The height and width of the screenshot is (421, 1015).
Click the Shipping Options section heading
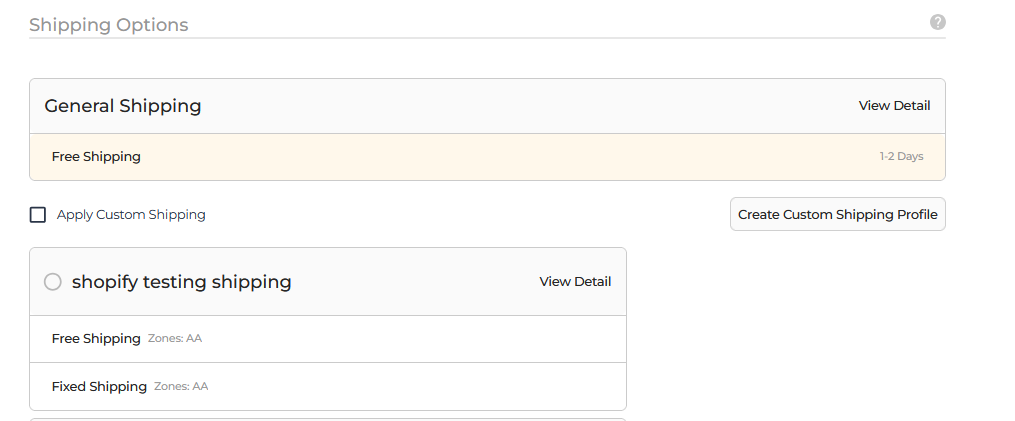pos(108,25)
